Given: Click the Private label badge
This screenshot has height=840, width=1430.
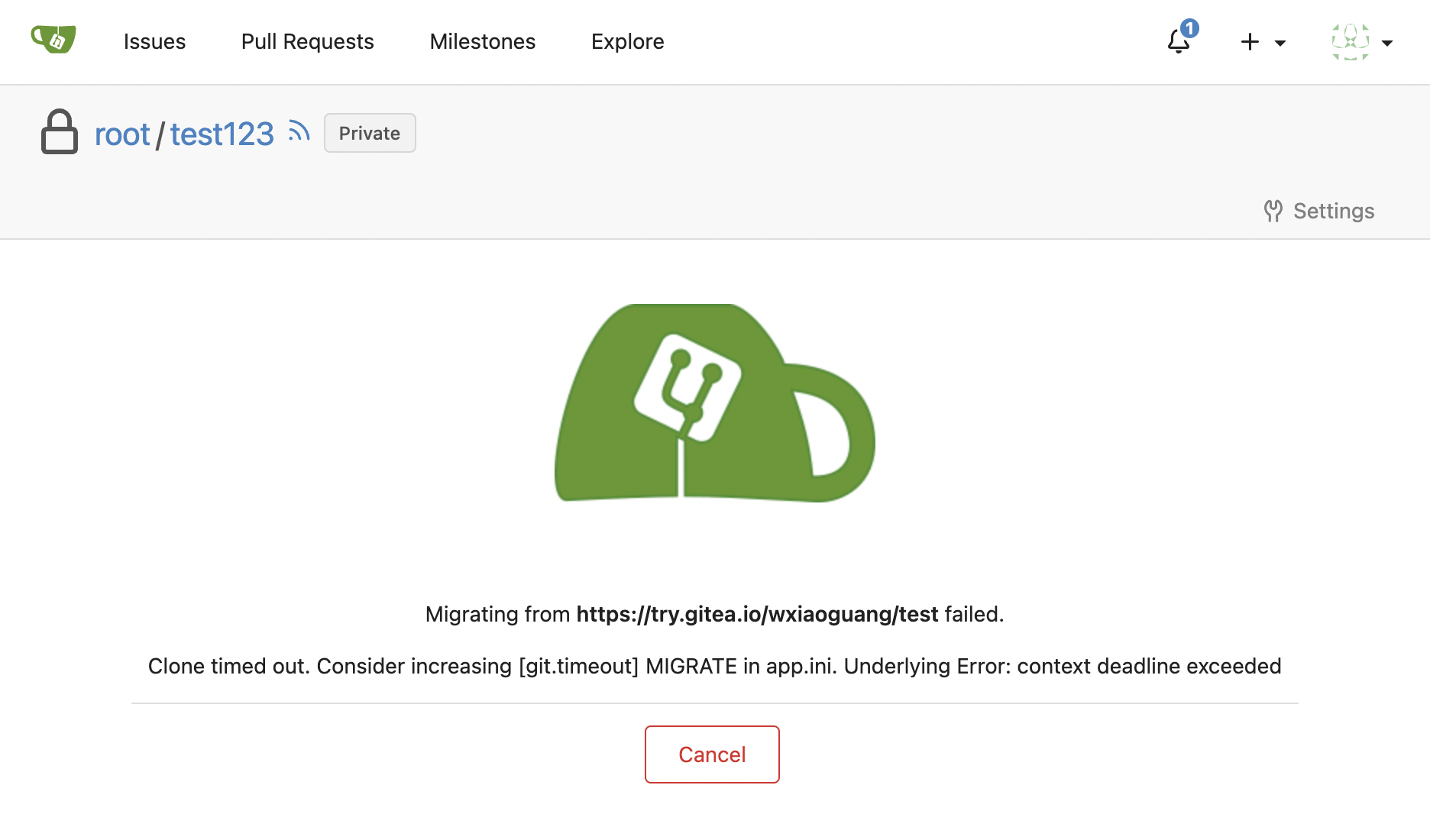Looking at the screenshot, I should point(370,133).
